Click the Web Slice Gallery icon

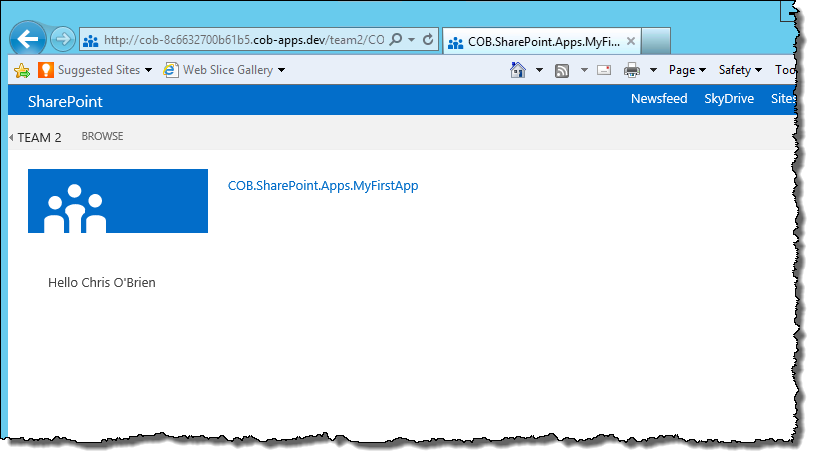[170, 70]
